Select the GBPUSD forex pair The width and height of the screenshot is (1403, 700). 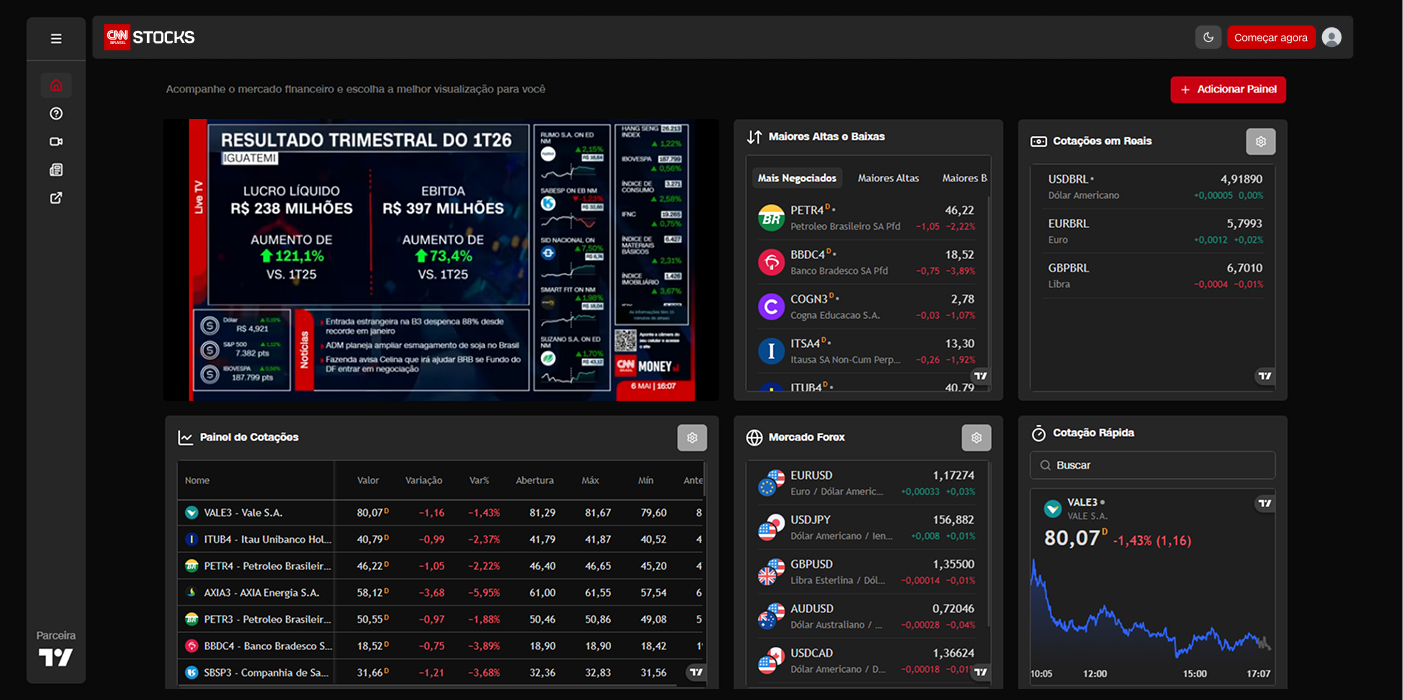866,571
